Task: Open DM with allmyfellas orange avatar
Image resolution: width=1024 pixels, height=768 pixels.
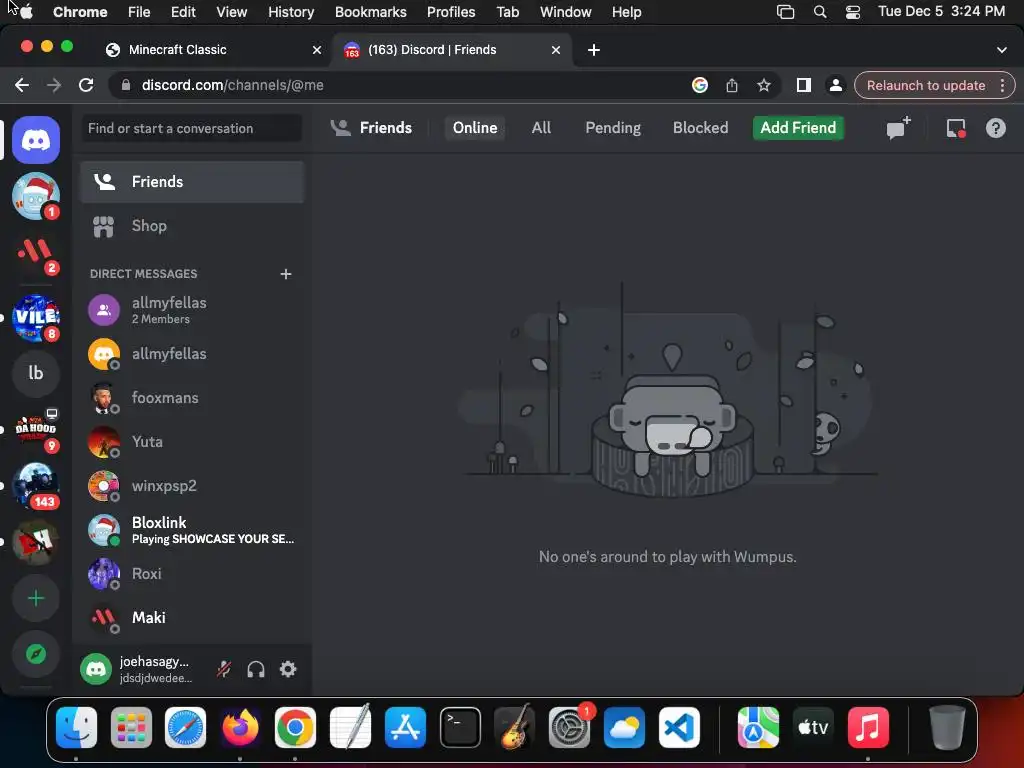Action: [192, 354]
